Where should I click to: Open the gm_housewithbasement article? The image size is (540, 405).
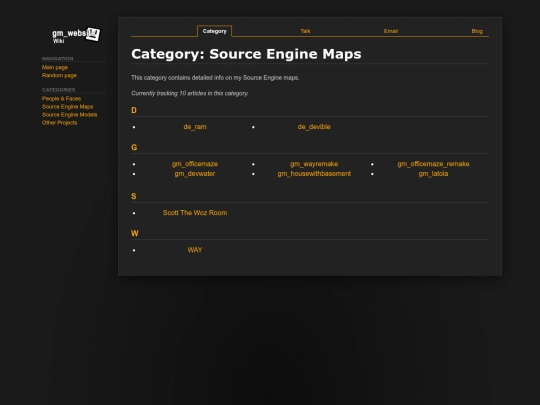point(314,174)
